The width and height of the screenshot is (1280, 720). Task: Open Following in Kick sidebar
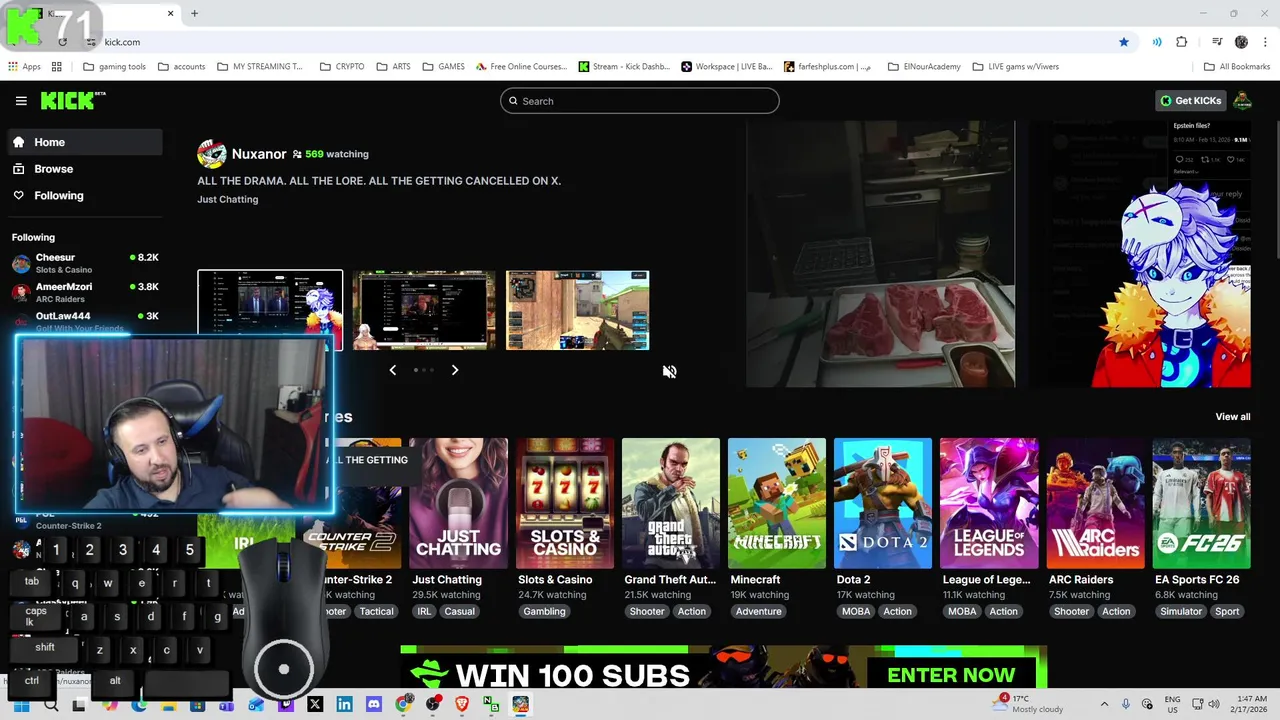pos(85,196)
